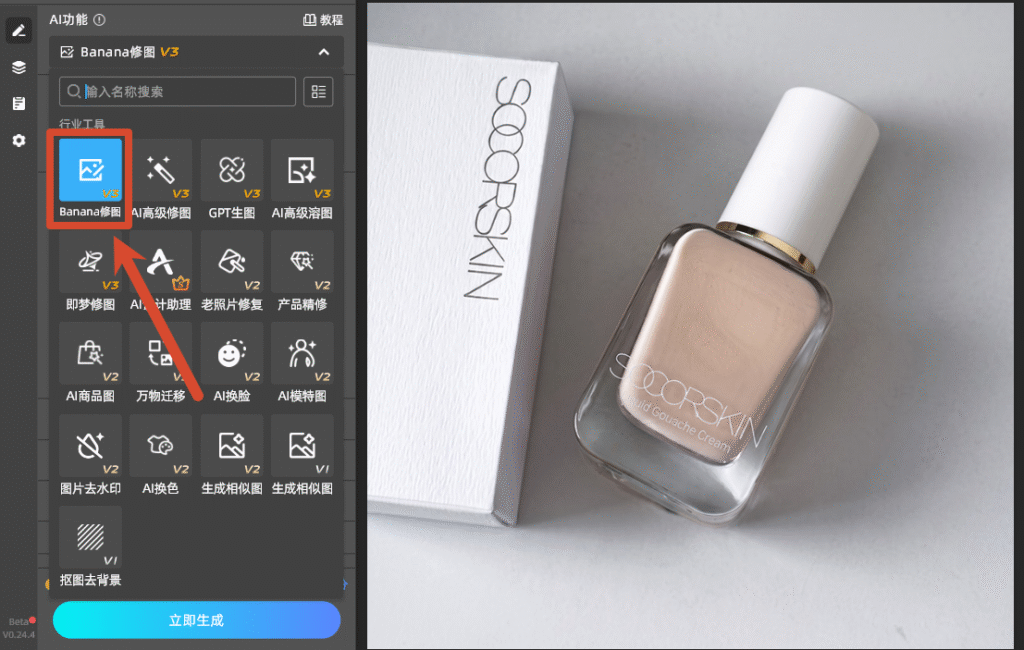Choose the GPT生图 tool

coord(232,178)
